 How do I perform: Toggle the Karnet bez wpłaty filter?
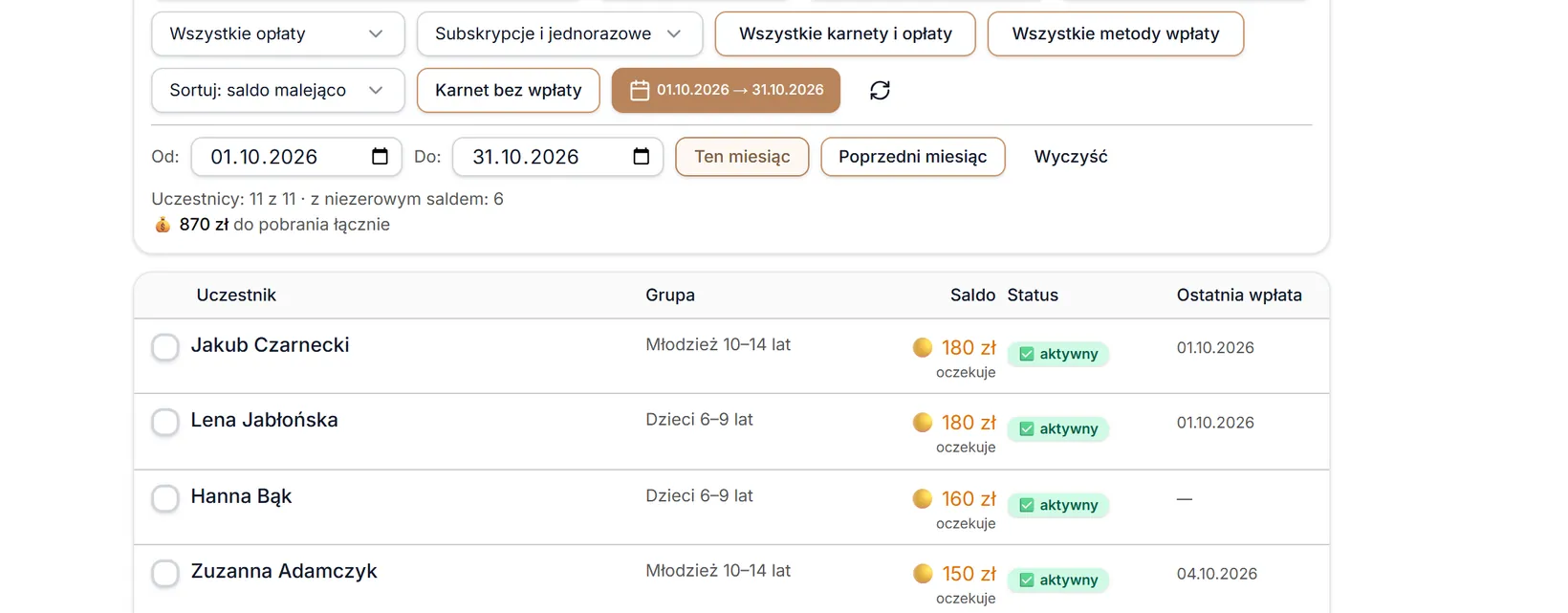tap(509, 90)
